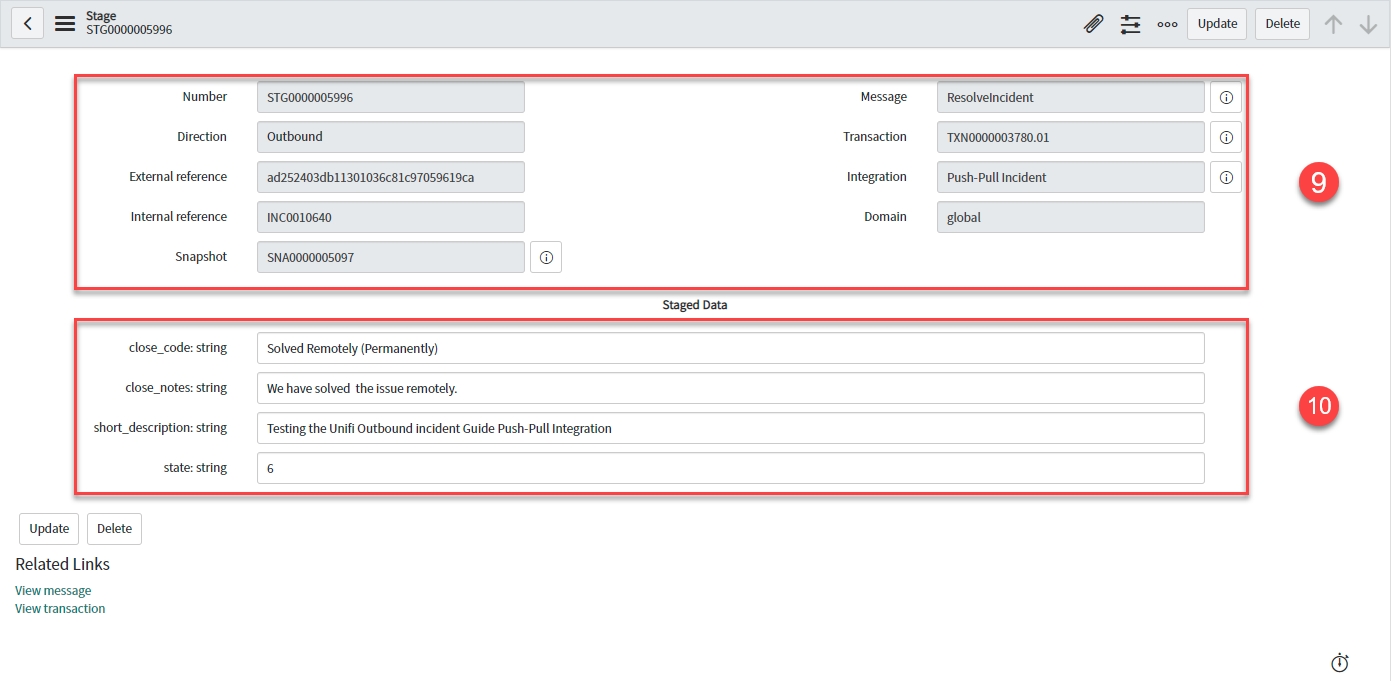Image resolution: width=1391 pixels, height=681 pixels.
Task: Open the View transaction related link
Action: (60, 609)
